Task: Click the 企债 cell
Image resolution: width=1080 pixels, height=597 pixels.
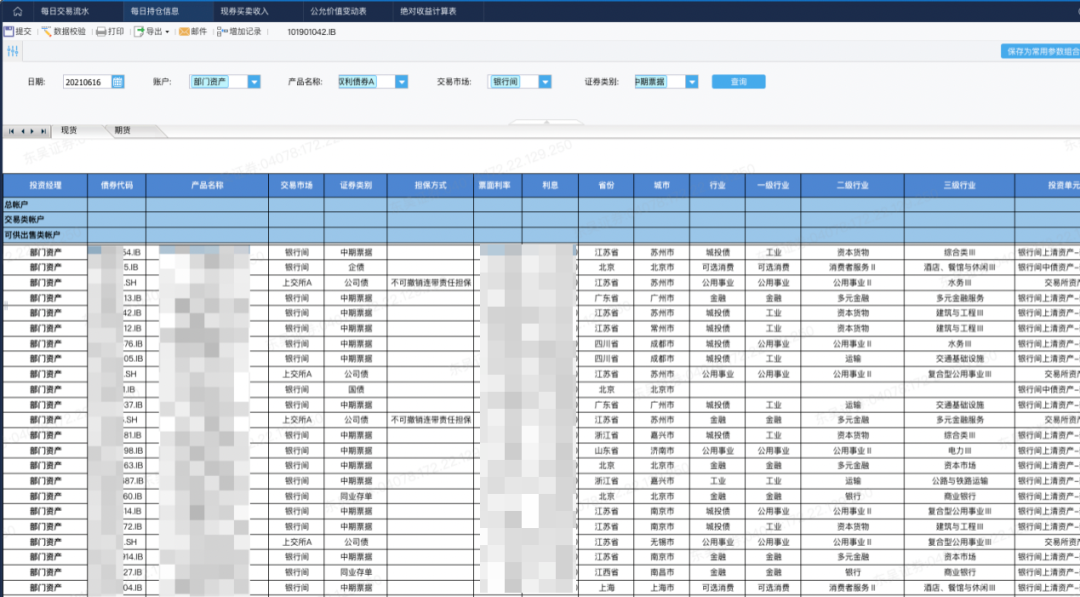Action: point(356,267)
